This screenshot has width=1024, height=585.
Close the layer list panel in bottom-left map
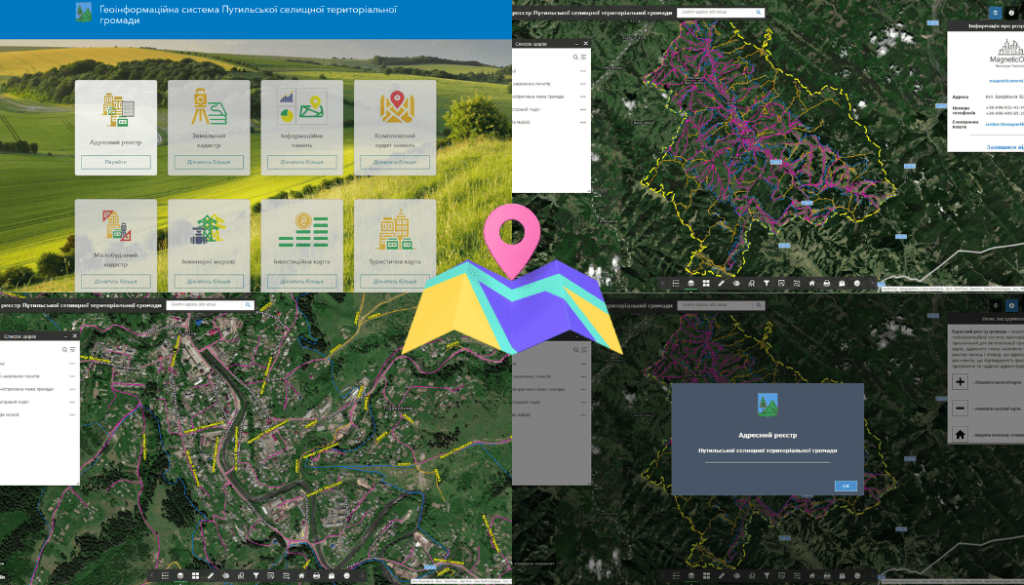(74, 336)
